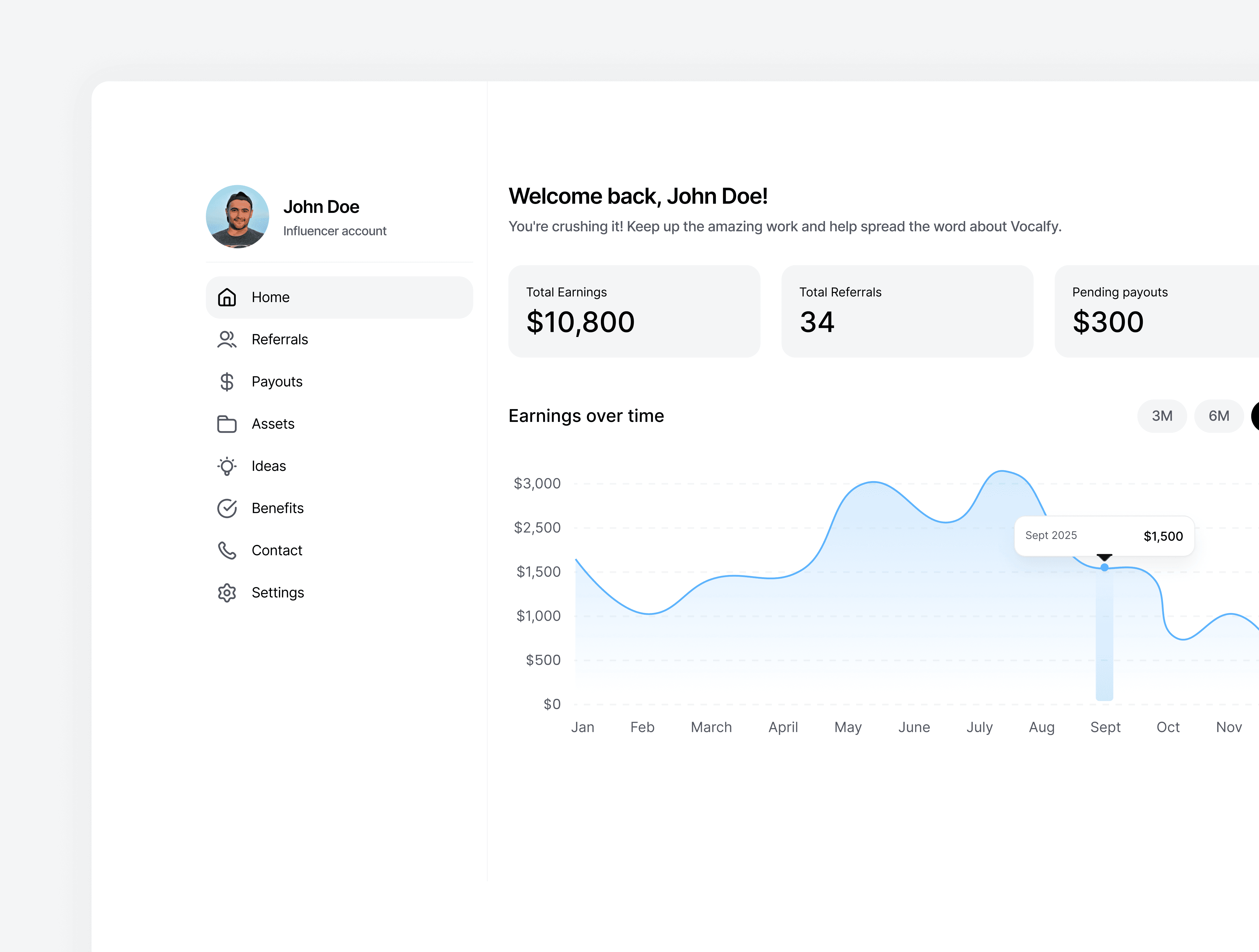The height and width of the screenshot is (952, 1259).
Task: Open the Payouts menu label
Action: 277,381
